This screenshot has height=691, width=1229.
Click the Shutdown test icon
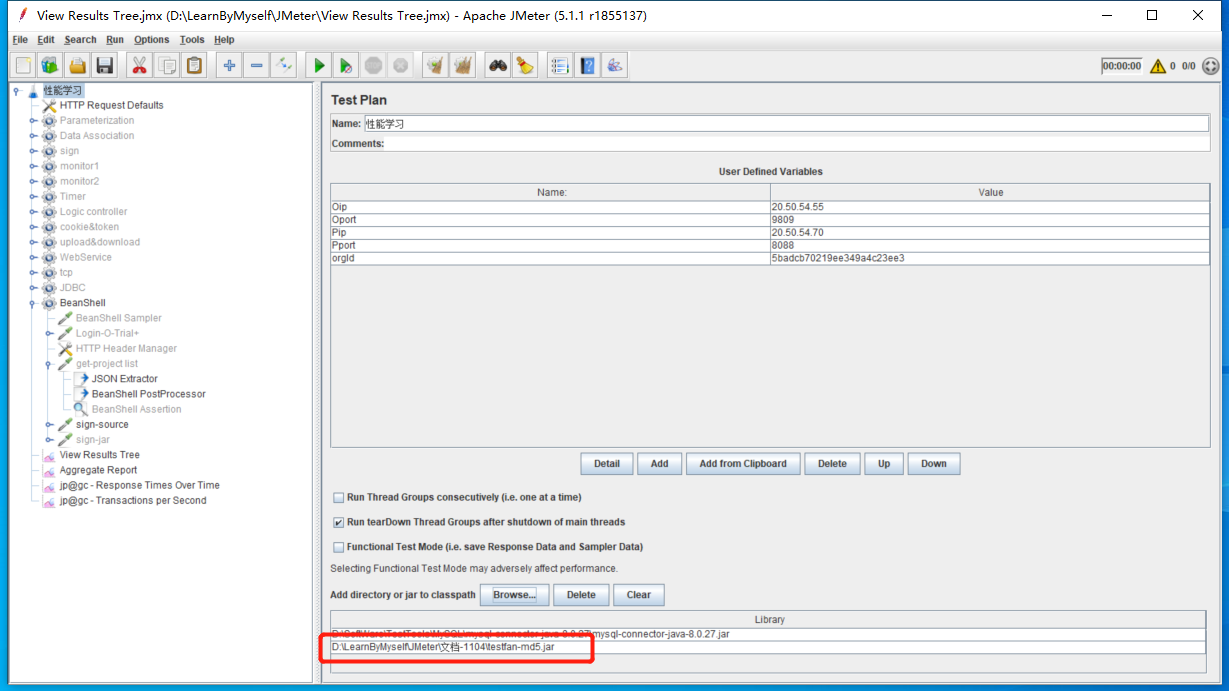400,66
